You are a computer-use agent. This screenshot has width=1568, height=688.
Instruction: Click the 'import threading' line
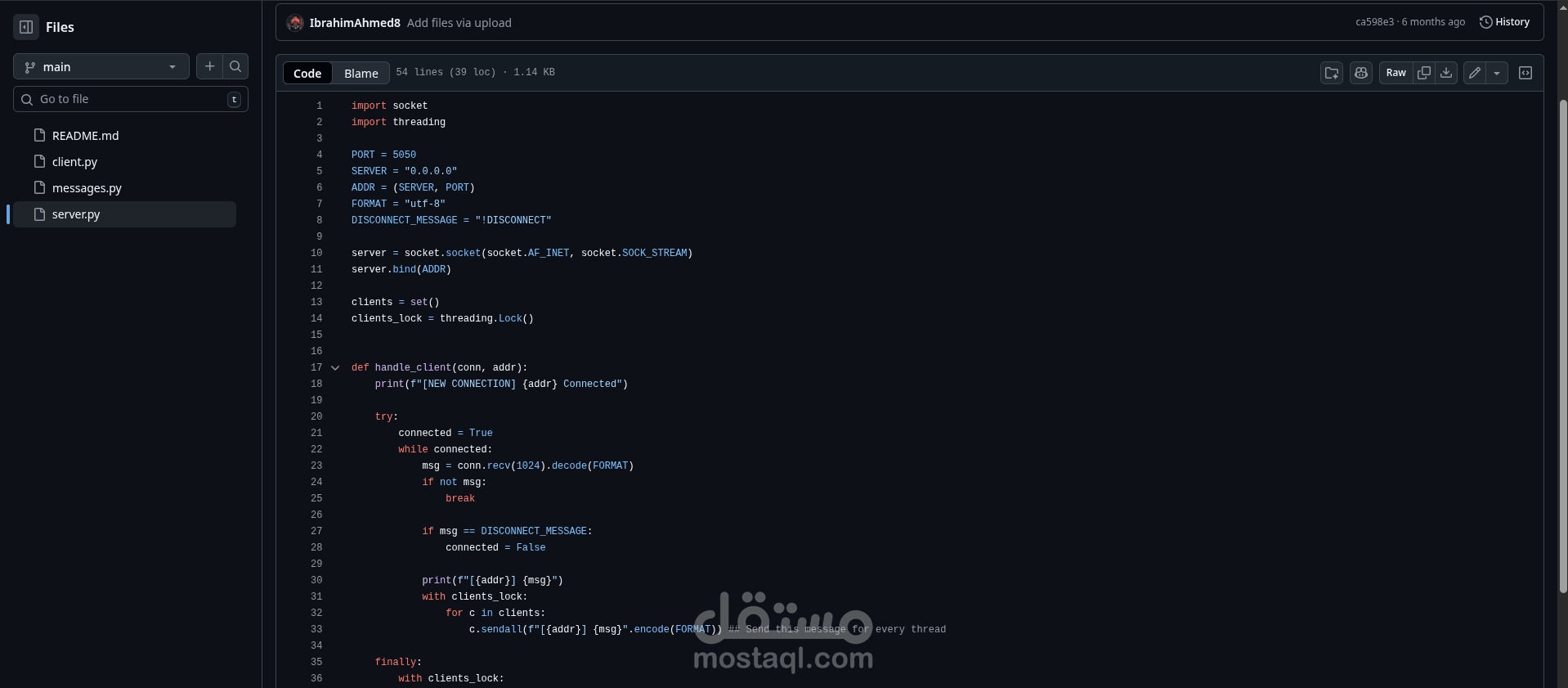point(398,122)
